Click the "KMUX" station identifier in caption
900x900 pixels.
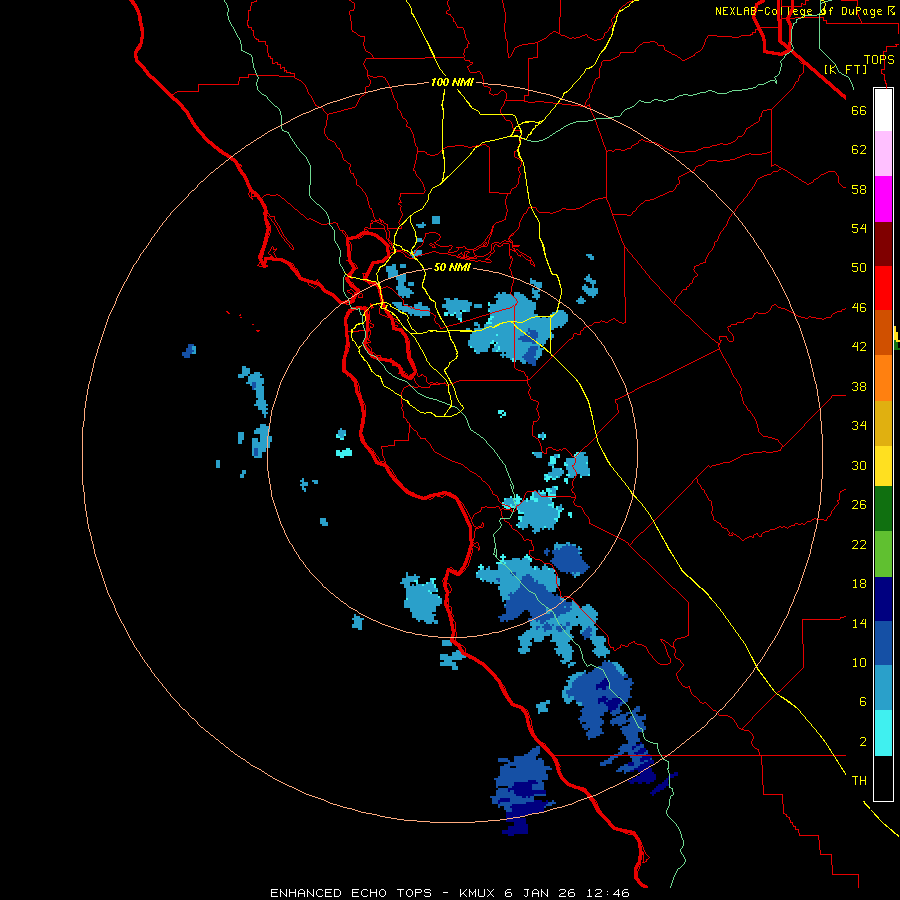[479, 893]
